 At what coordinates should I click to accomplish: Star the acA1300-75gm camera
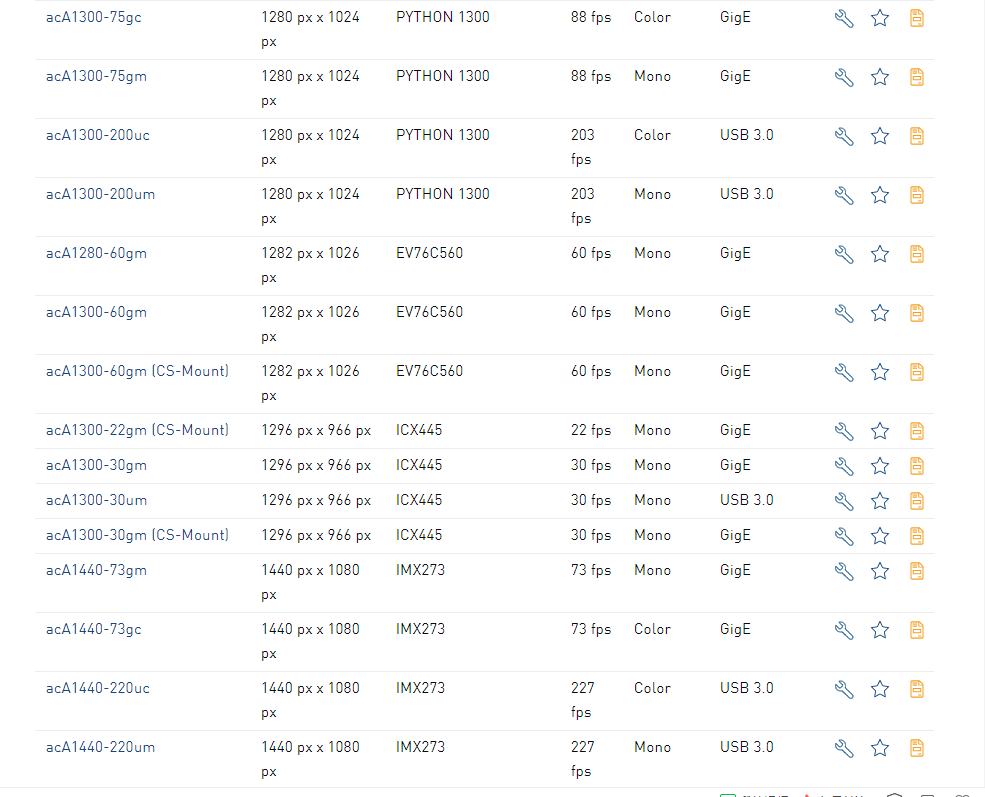[x=880, y=77]
